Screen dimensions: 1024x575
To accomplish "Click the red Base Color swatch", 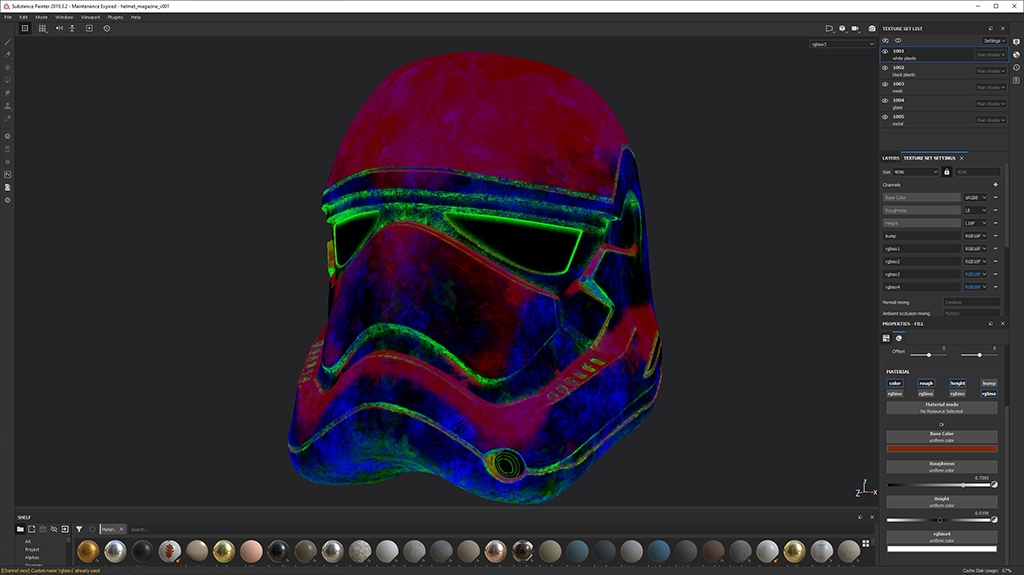I will tap(942, 449).
